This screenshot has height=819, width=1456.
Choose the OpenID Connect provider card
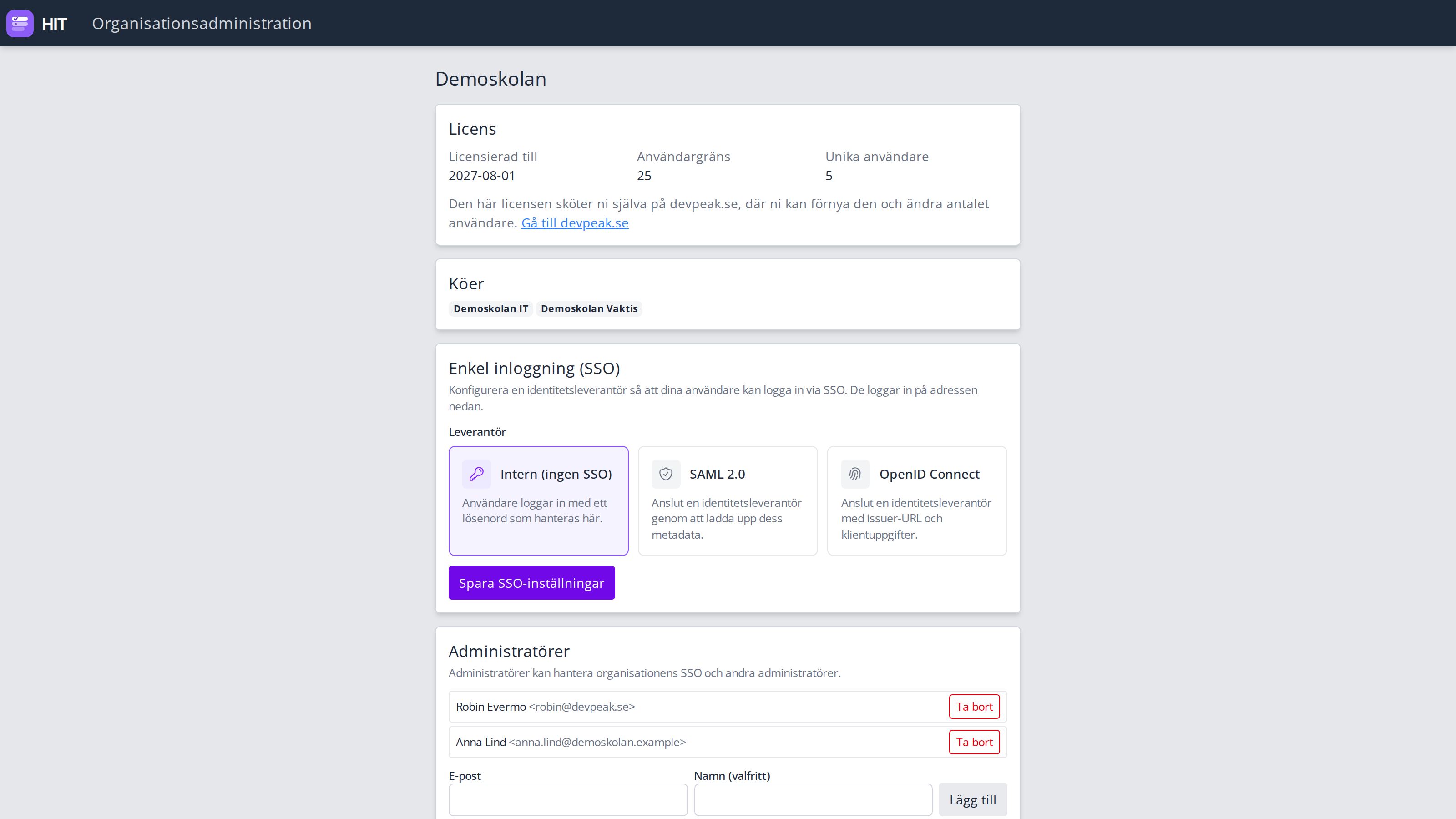(917, 501)
